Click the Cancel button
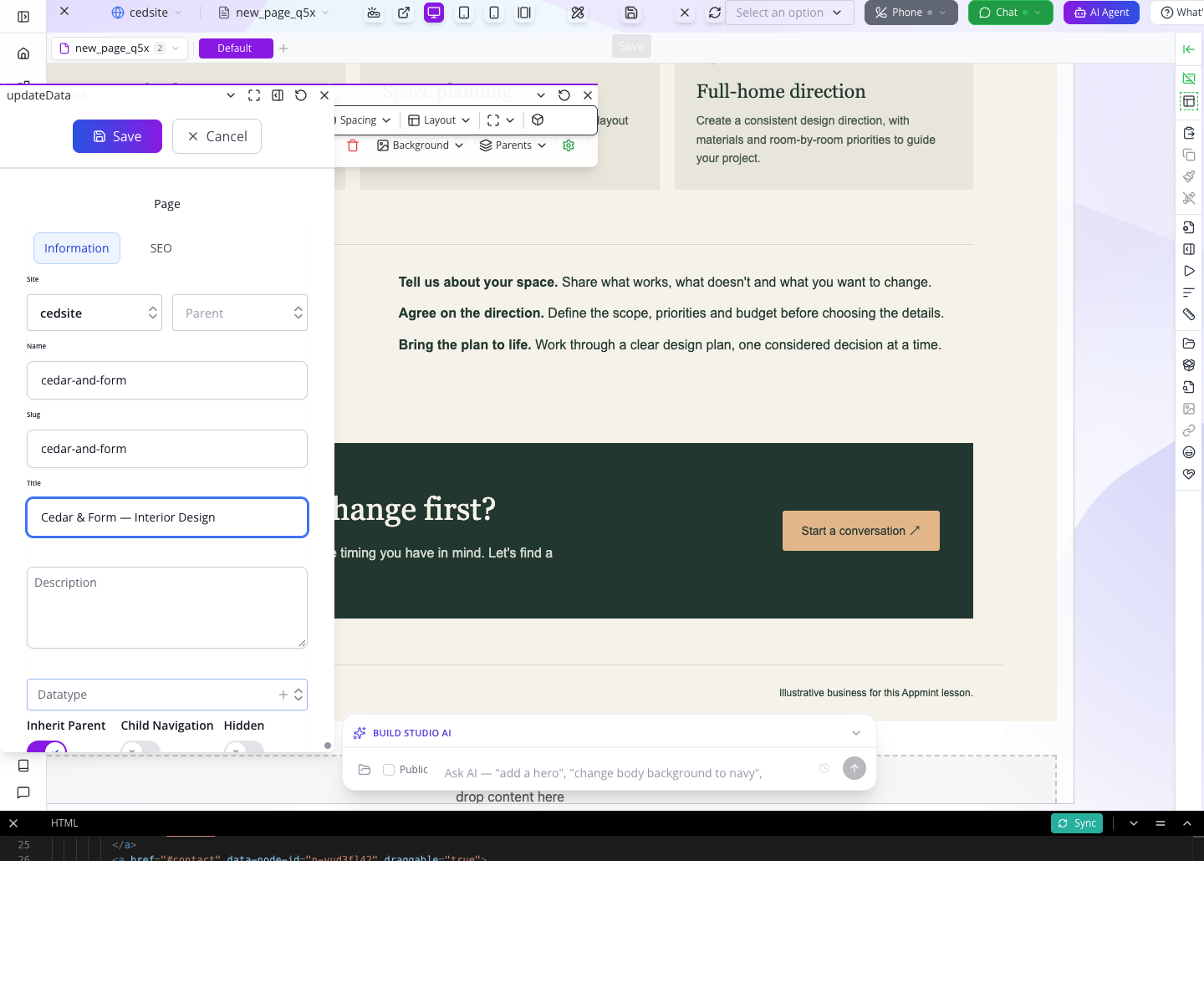The image size is (1204, 1003). pyautogui.click(x=217, y=136)
